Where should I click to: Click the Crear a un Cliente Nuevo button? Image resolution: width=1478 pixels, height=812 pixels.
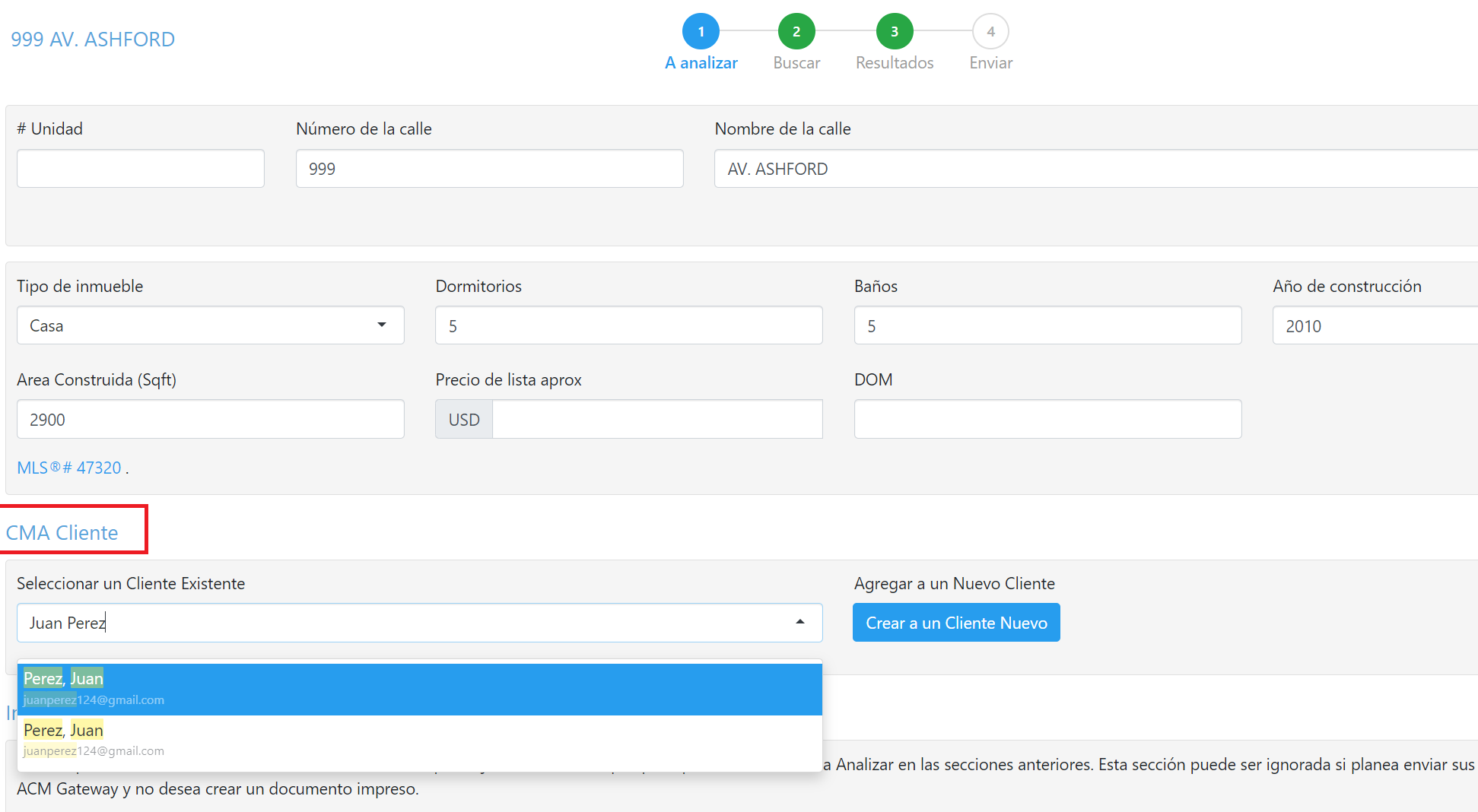956,622
